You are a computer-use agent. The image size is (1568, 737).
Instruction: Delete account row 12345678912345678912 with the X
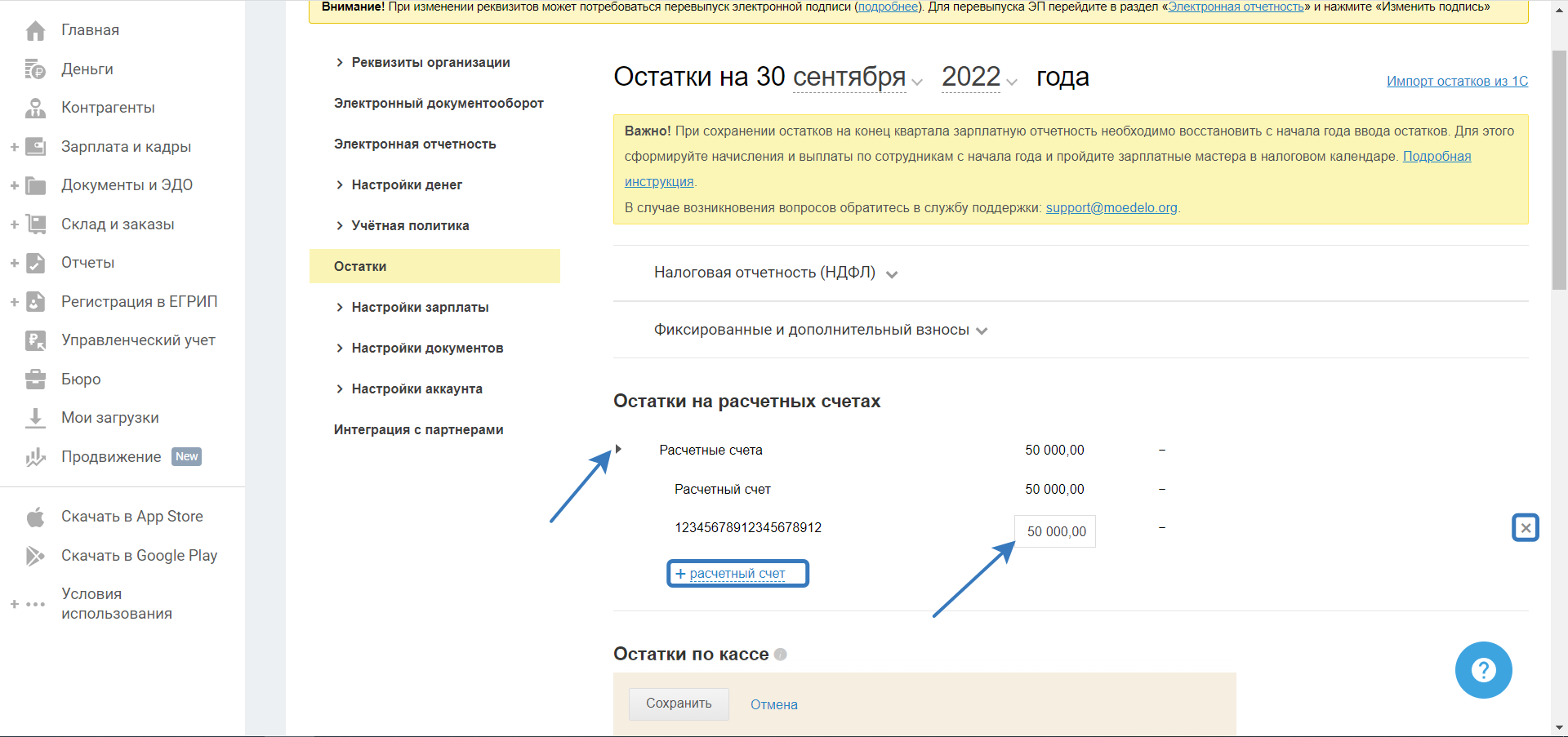pyautogui.click(x=1525, y=528)
